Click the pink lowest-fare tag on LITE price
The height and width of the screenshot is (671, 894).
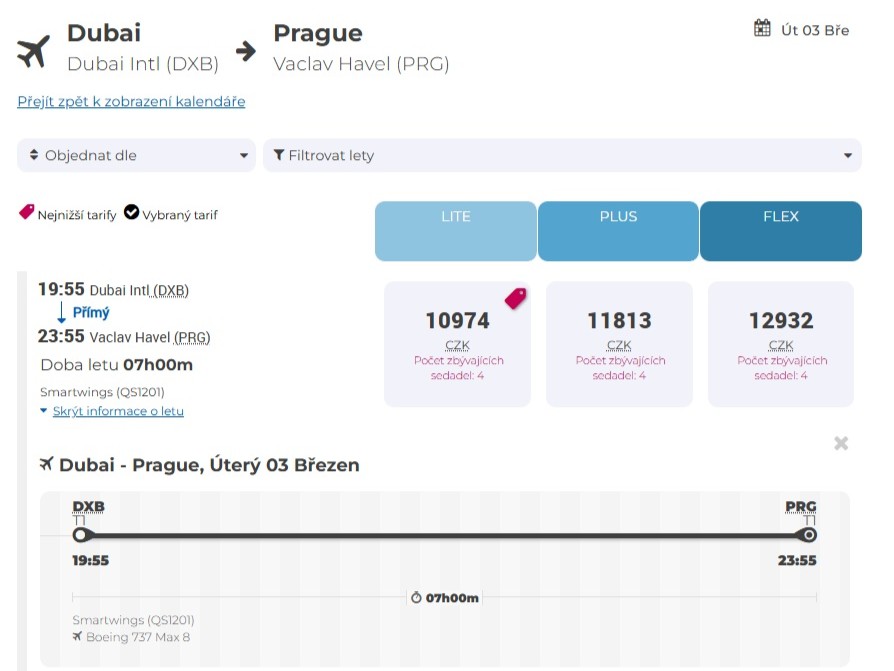[x=515, y=298]
